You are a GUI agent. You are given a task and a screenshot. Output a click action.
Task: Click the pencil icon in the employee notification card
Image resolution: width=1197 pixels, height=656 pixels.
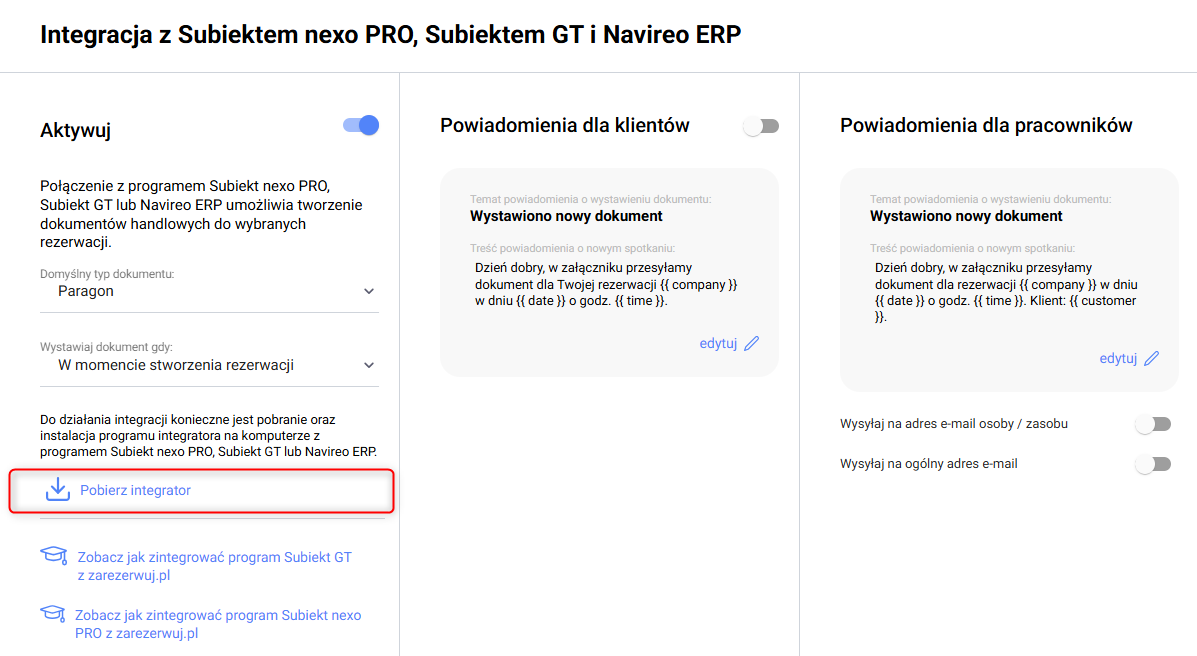[1152, 358]
